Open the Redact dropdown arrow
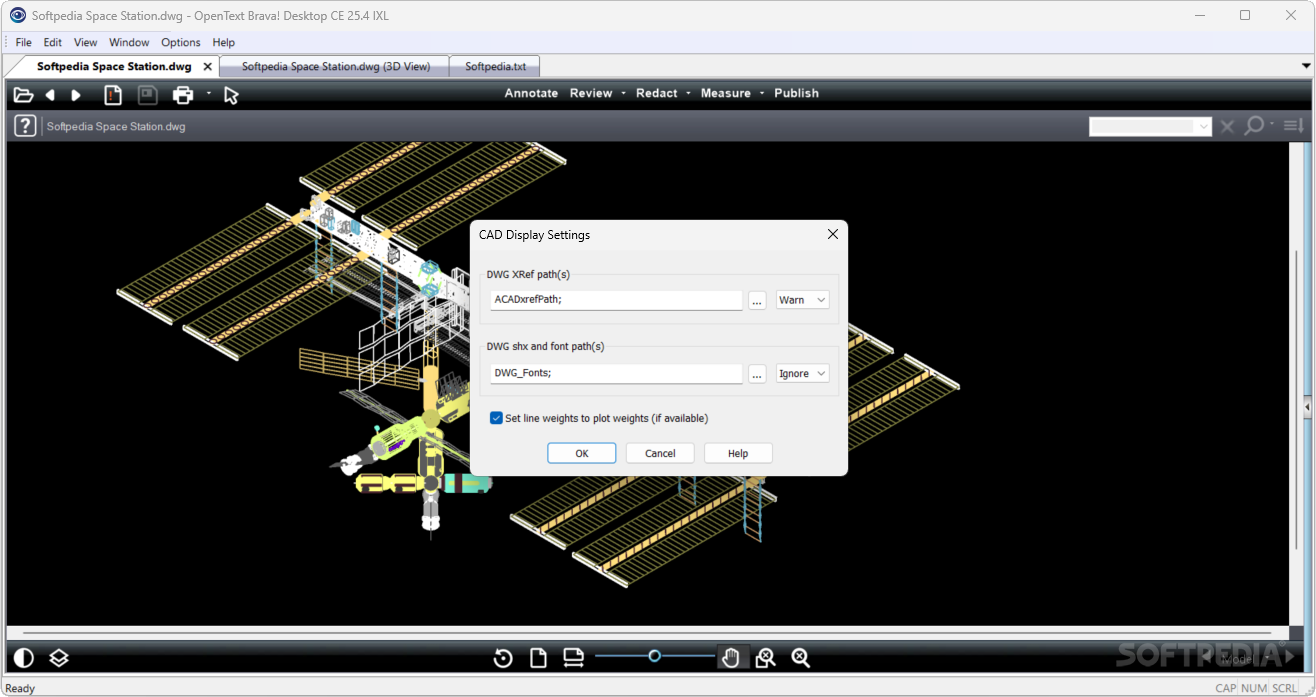Image resolution: width=1316 pixels, height=697 pixels. (688, 93)
